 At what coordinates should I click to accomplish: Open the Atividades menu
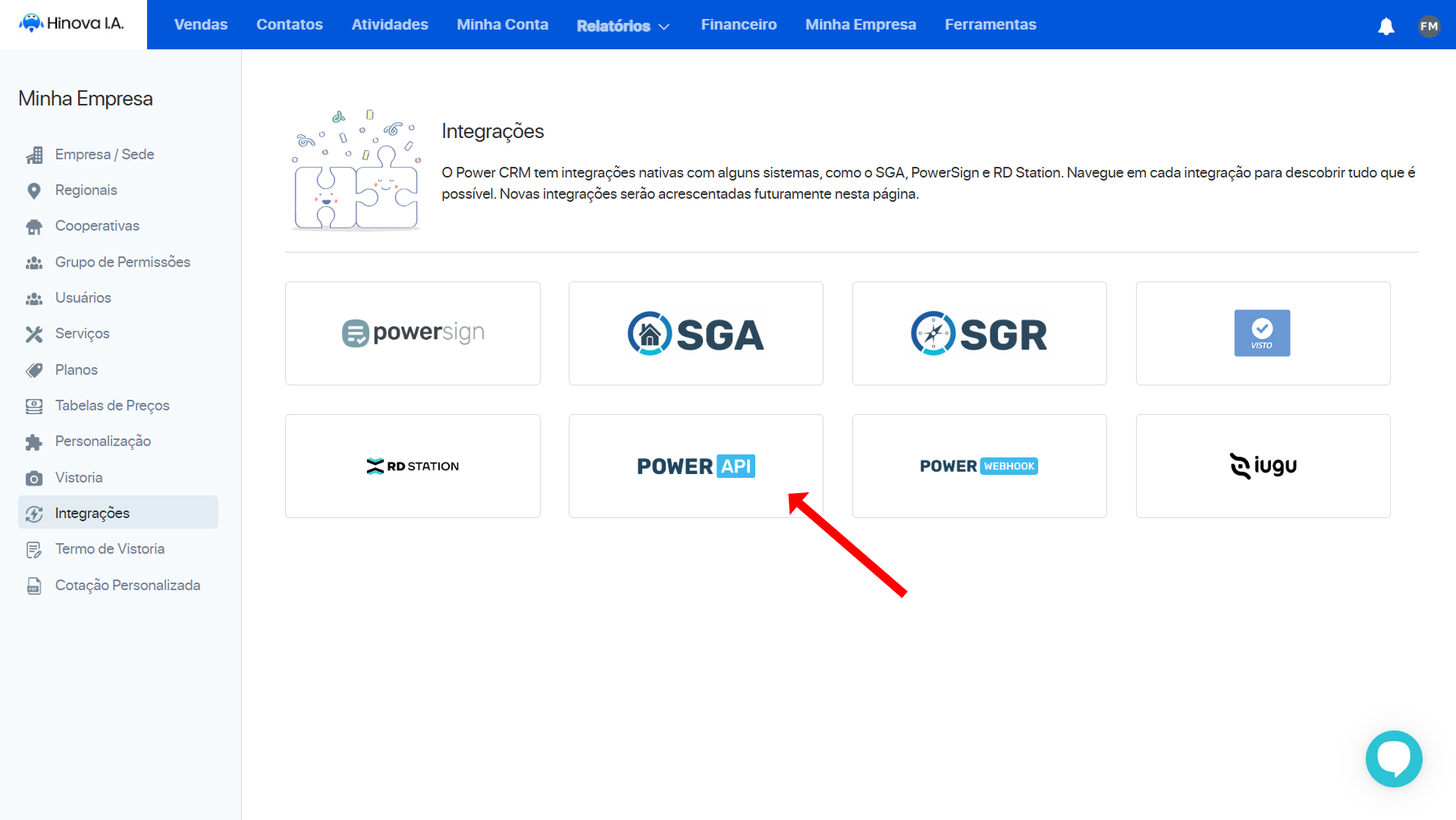click(390, 24)
